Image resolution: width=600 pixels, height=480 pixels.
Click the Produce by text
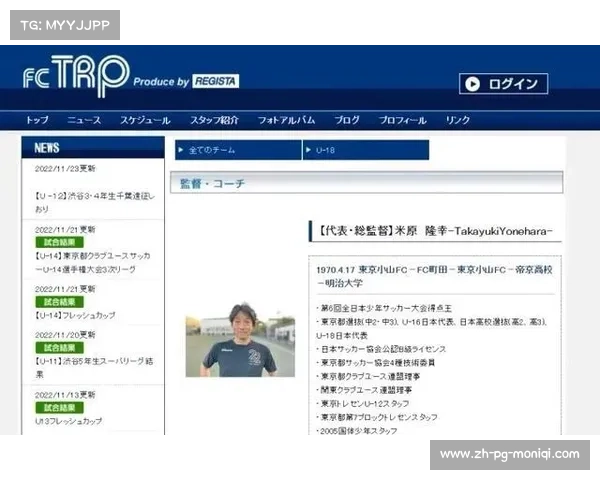coord(161,82)
